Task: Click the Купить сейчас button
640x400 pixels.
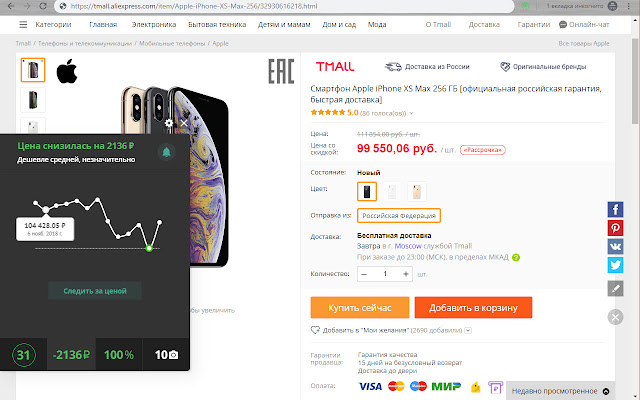Action: 360,307
